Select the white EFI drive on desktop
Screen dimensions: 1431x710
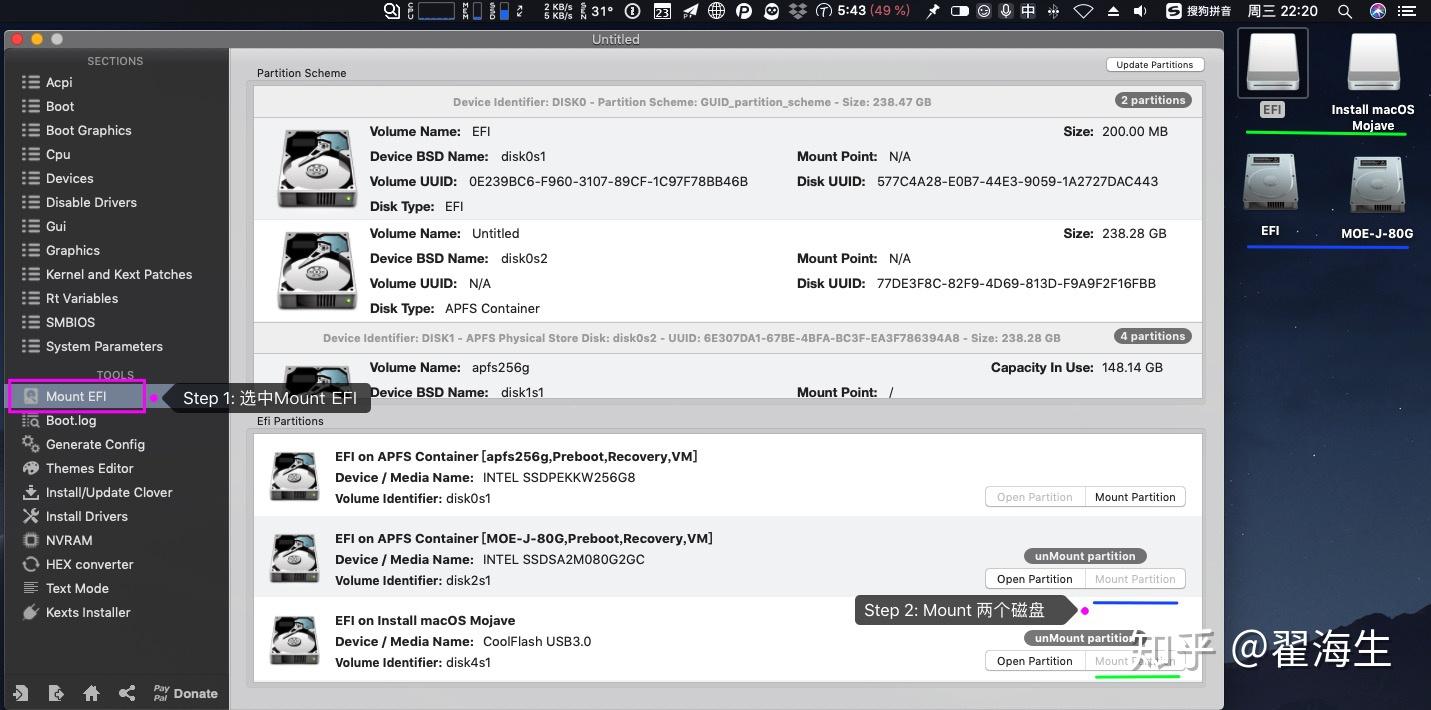pyautogui.click(x=1272, y=63)
